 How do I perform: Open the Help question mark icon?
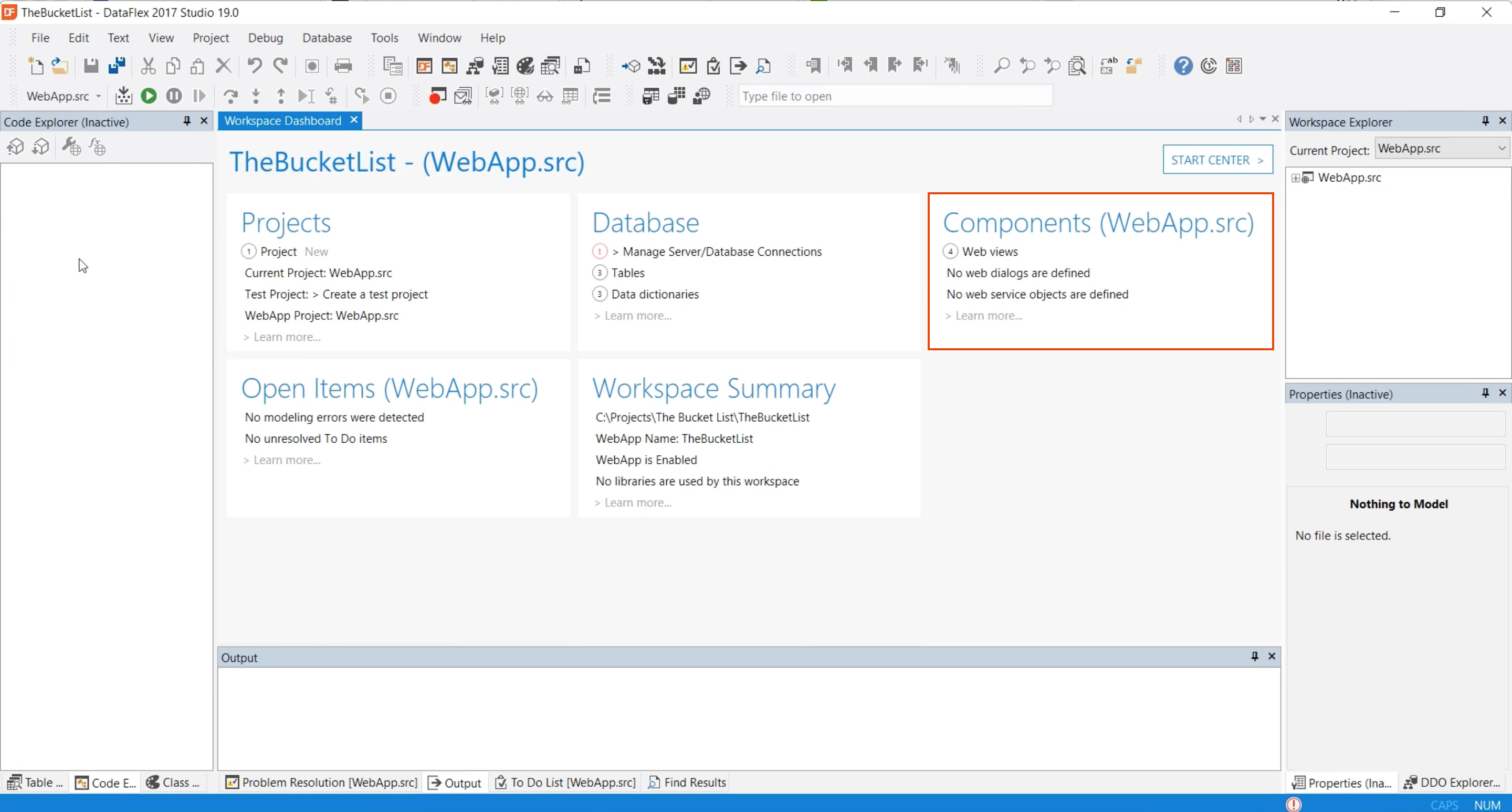coord(1183,66)
